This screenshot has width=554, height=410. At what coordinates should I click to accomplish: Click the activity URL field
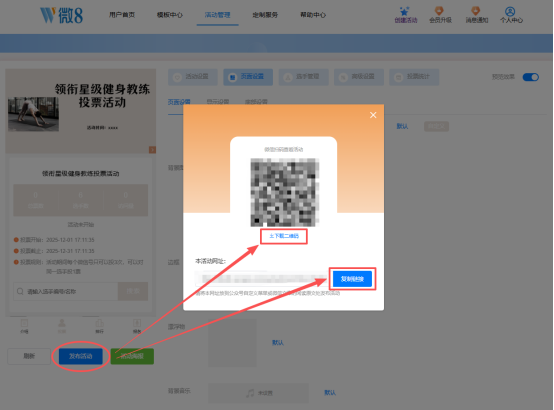[x=262, y=279]
